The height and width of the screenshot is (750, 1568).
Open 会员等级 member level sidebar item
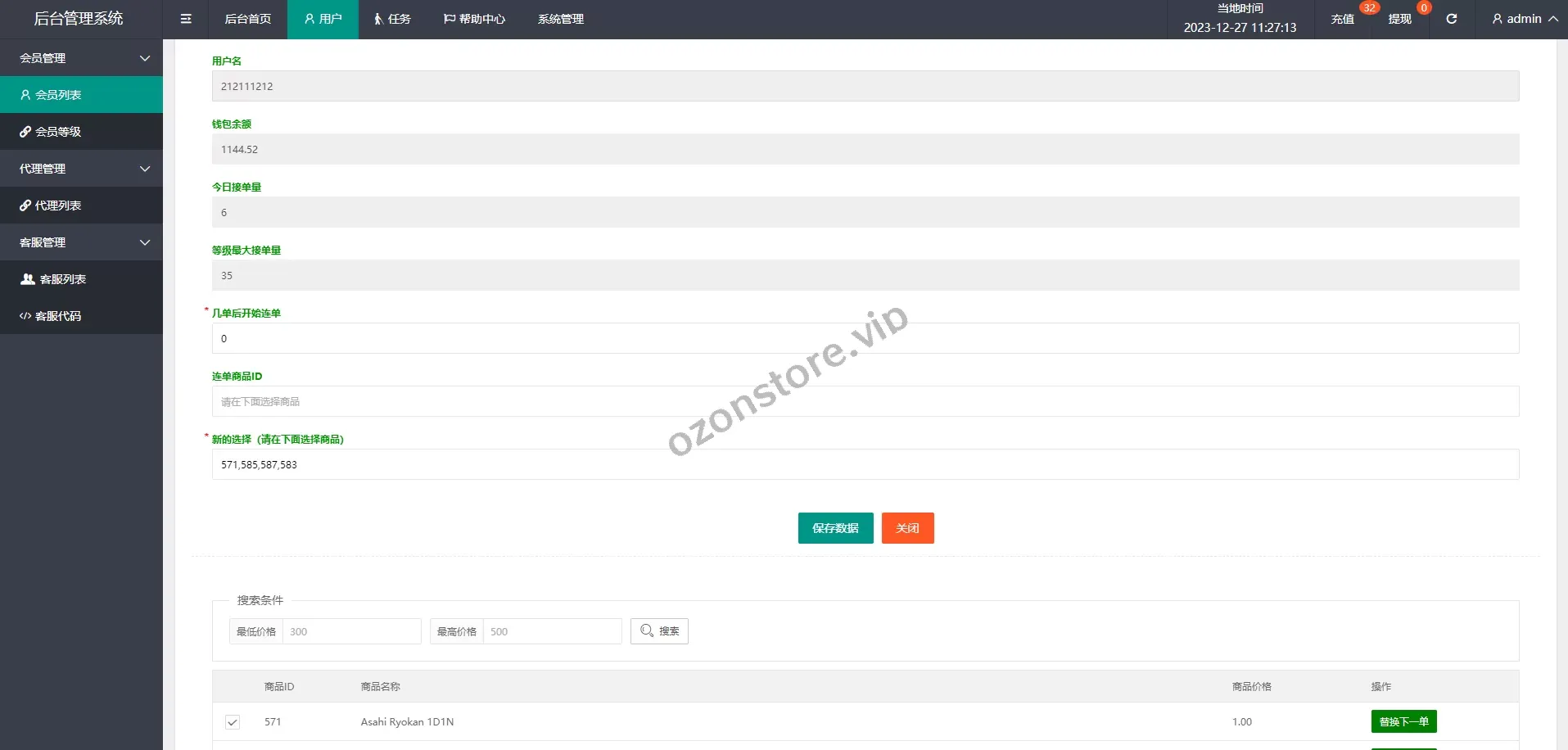[x=57, y=132]
